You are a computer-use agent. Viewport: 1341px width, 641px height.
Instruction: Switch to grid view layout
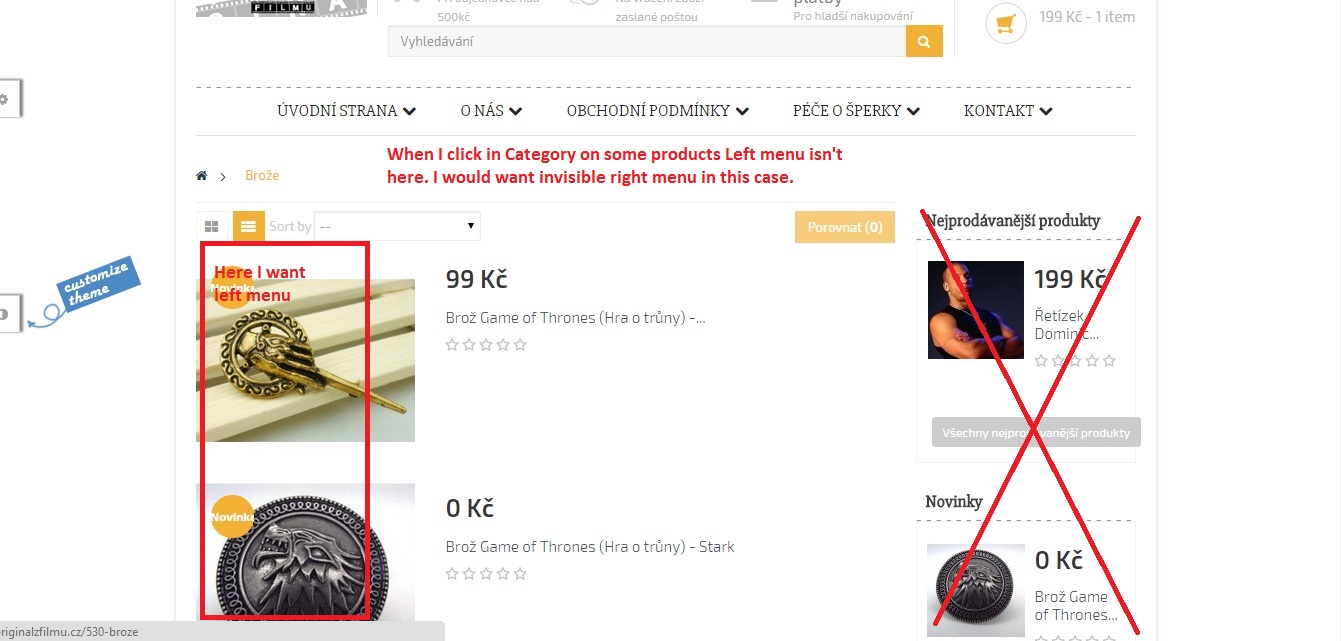(211, 227)
